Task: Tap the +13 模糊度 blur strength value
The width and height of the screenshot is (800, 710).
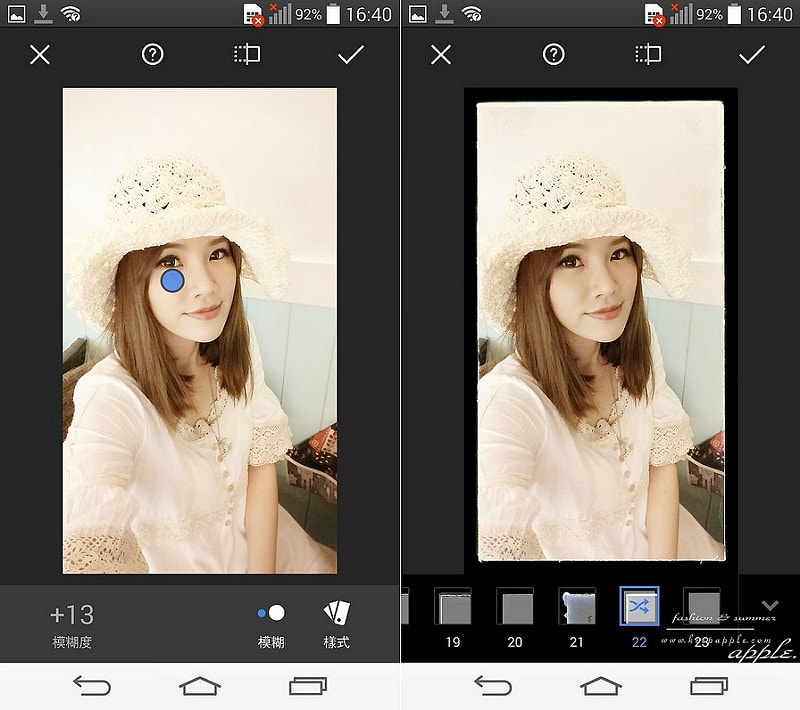Action: pos(72,625)
